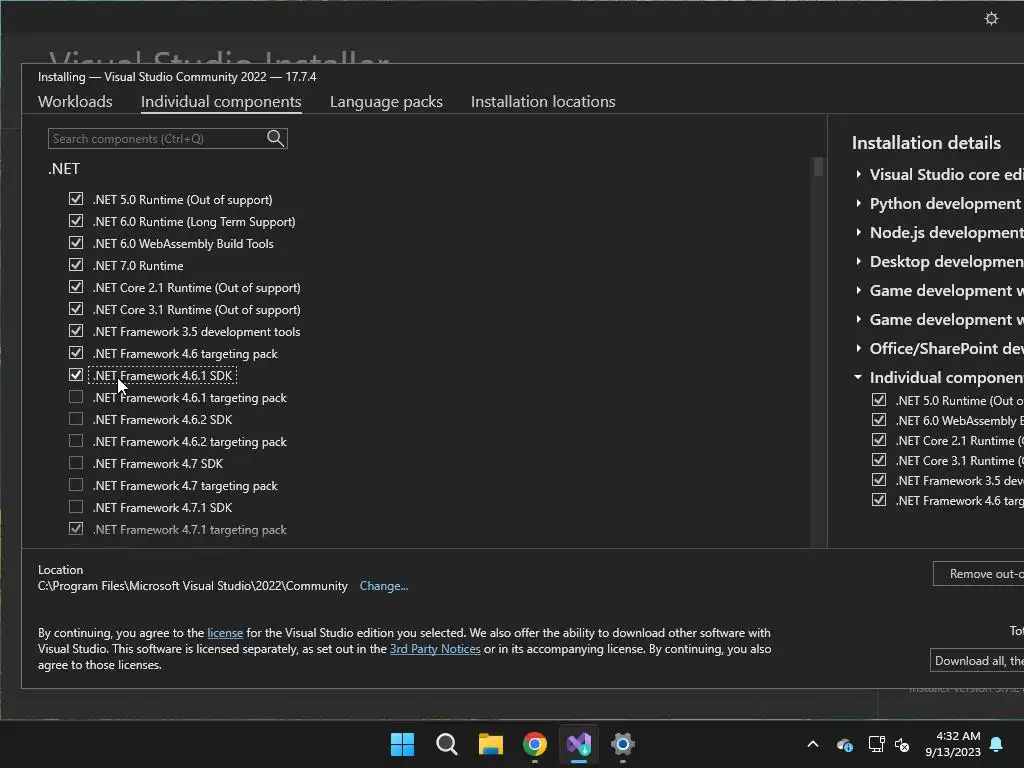Uncheck .NET Framework 4.6.1 SDK
1024x768 pixels.
[76, 375]
